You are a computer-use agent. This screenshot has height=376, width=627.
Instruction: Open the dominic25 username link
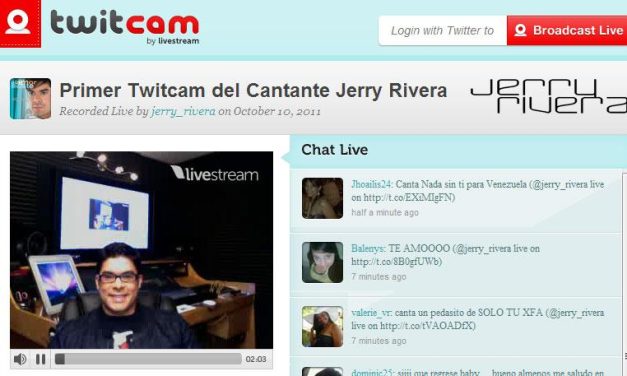coord(372,372)
